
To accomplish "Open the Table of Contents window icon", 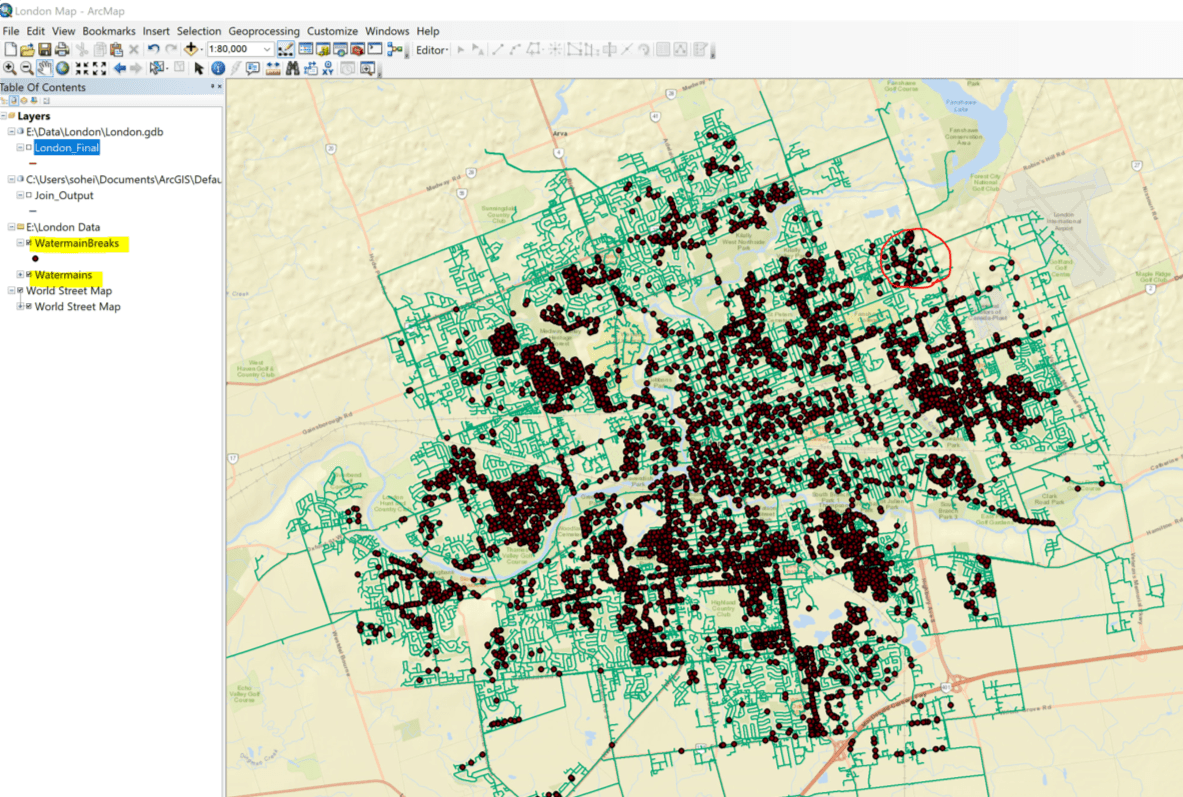I will [306, 50].
